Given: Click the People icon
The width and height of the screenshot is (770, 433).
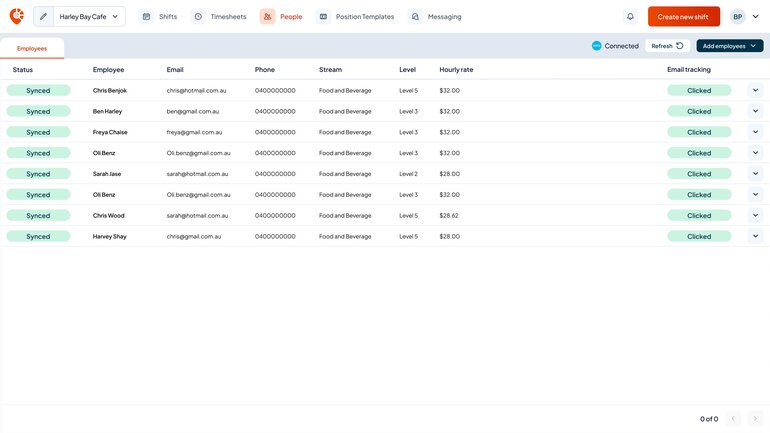Looking at the screenshot, I should click(x=268, y=17).
